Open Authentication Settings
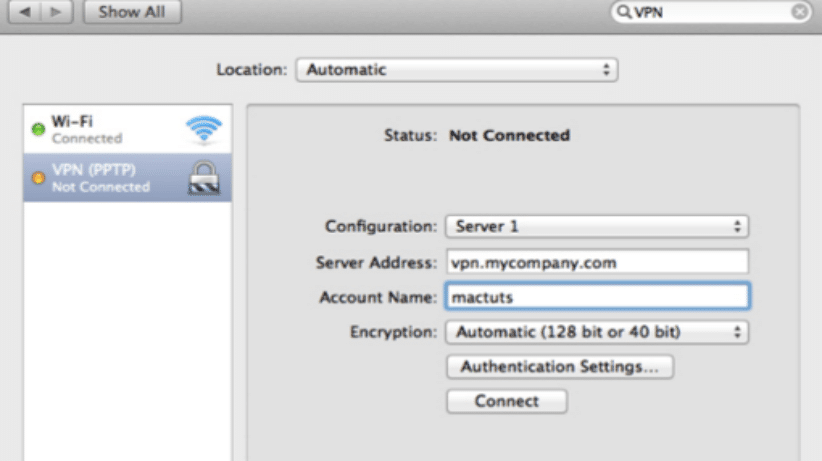 click(x=560, y=367)
